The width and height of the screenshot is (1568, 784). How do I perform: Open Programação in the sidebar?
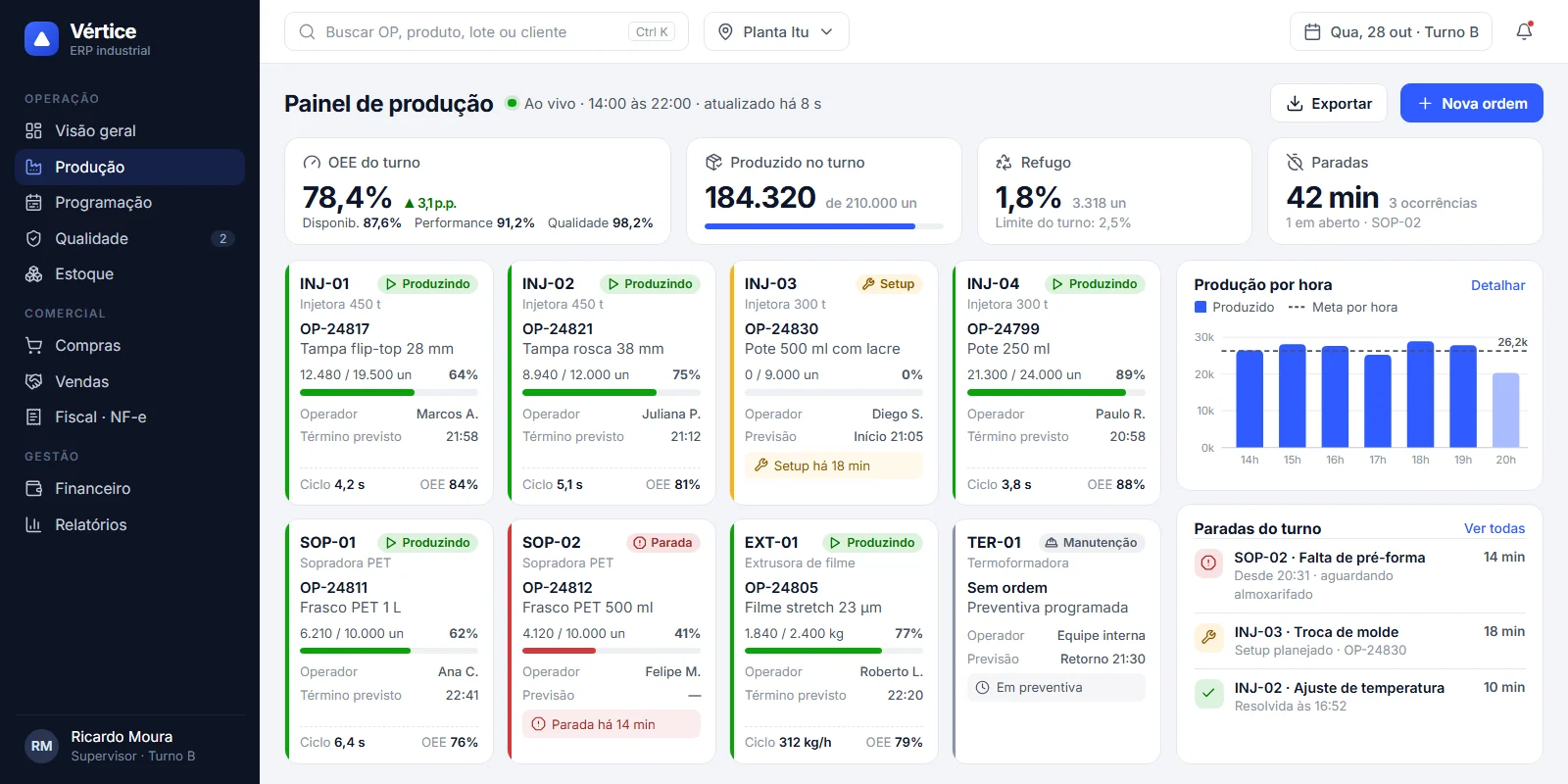click(x=129, y=203)
